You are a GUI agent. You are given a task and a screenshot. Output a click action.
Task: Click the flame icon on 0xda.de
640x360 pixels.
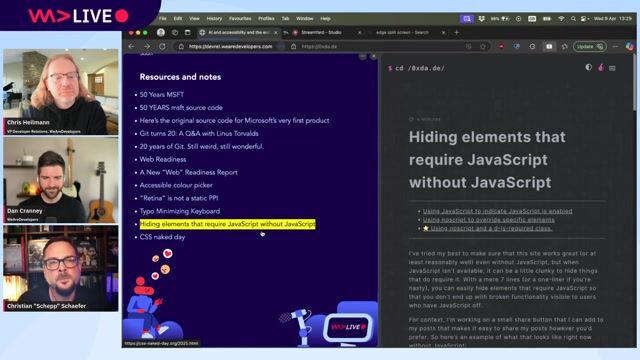601,68
